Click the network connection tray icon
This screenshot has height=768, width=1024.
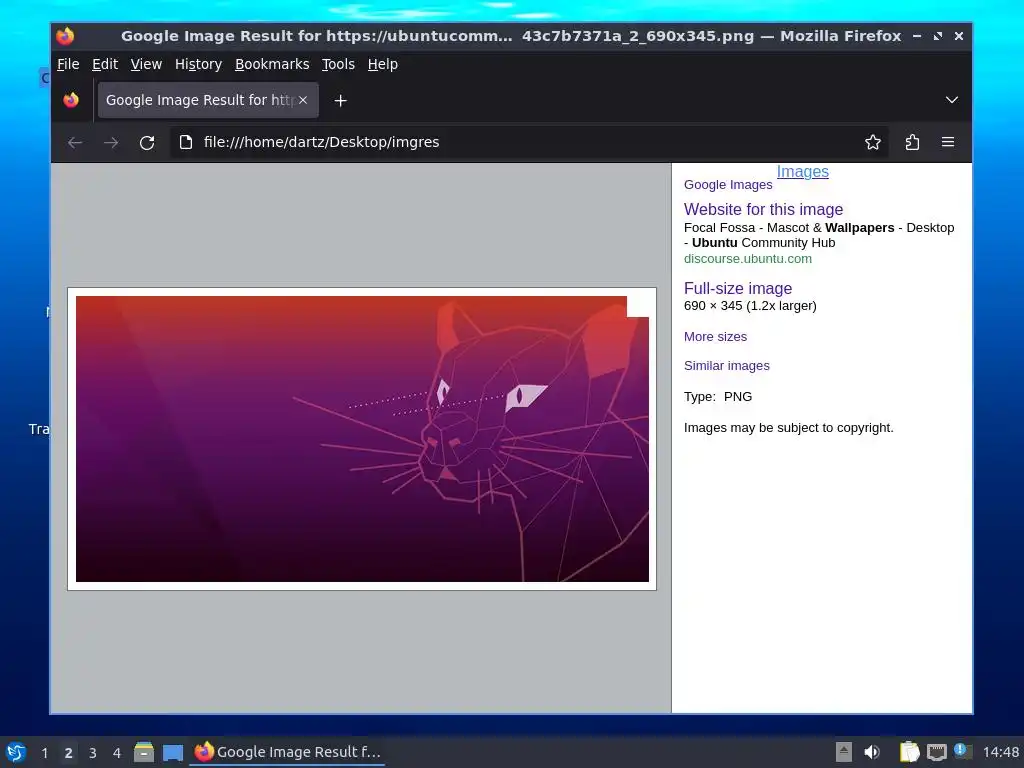tap(936, 752)
